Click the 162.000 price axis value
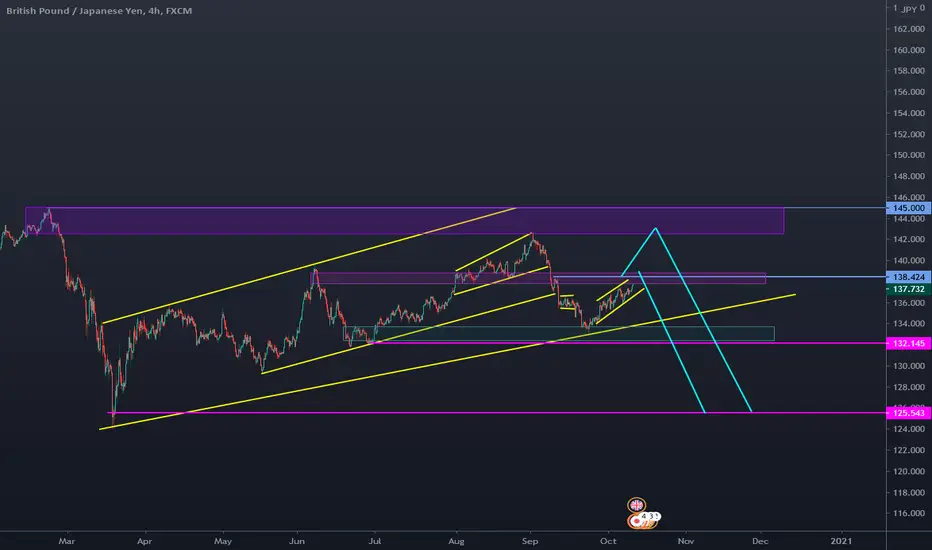This screenshot has height=550, width=932. [909, 29]
